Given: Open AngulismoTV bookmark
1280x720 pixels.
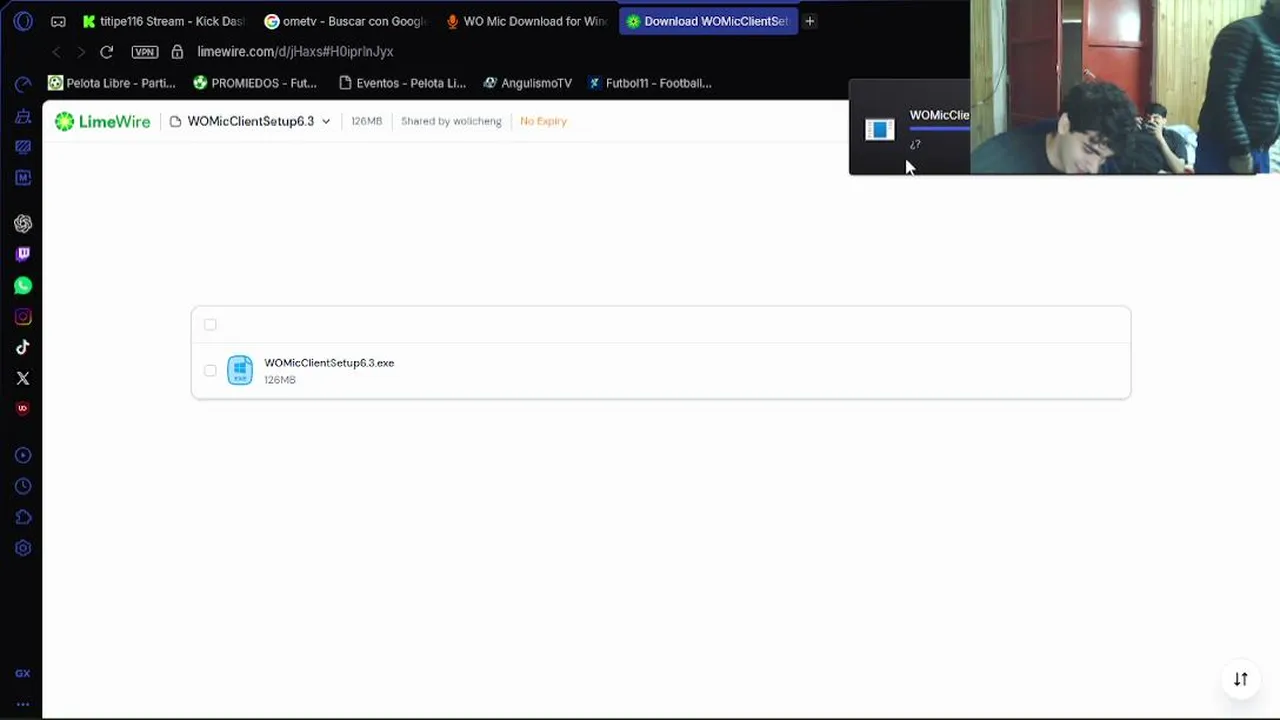Looking at the screenshot, I should (528, 83).
